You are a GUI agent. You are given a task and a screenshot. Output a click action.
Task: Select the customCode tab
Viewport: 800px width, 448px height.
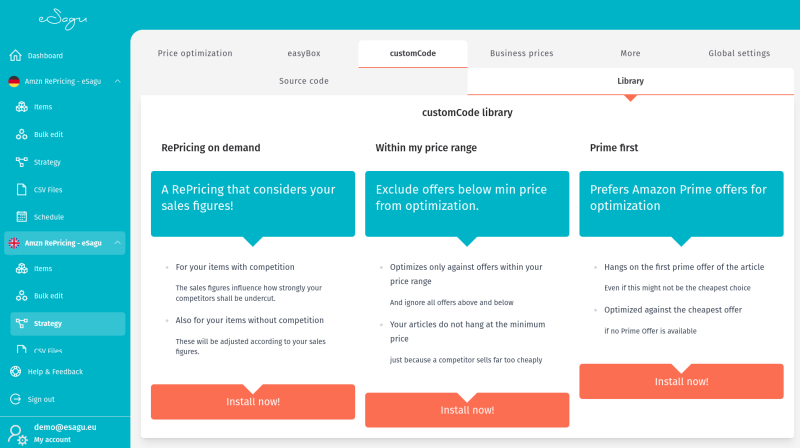tap(413, 53)
